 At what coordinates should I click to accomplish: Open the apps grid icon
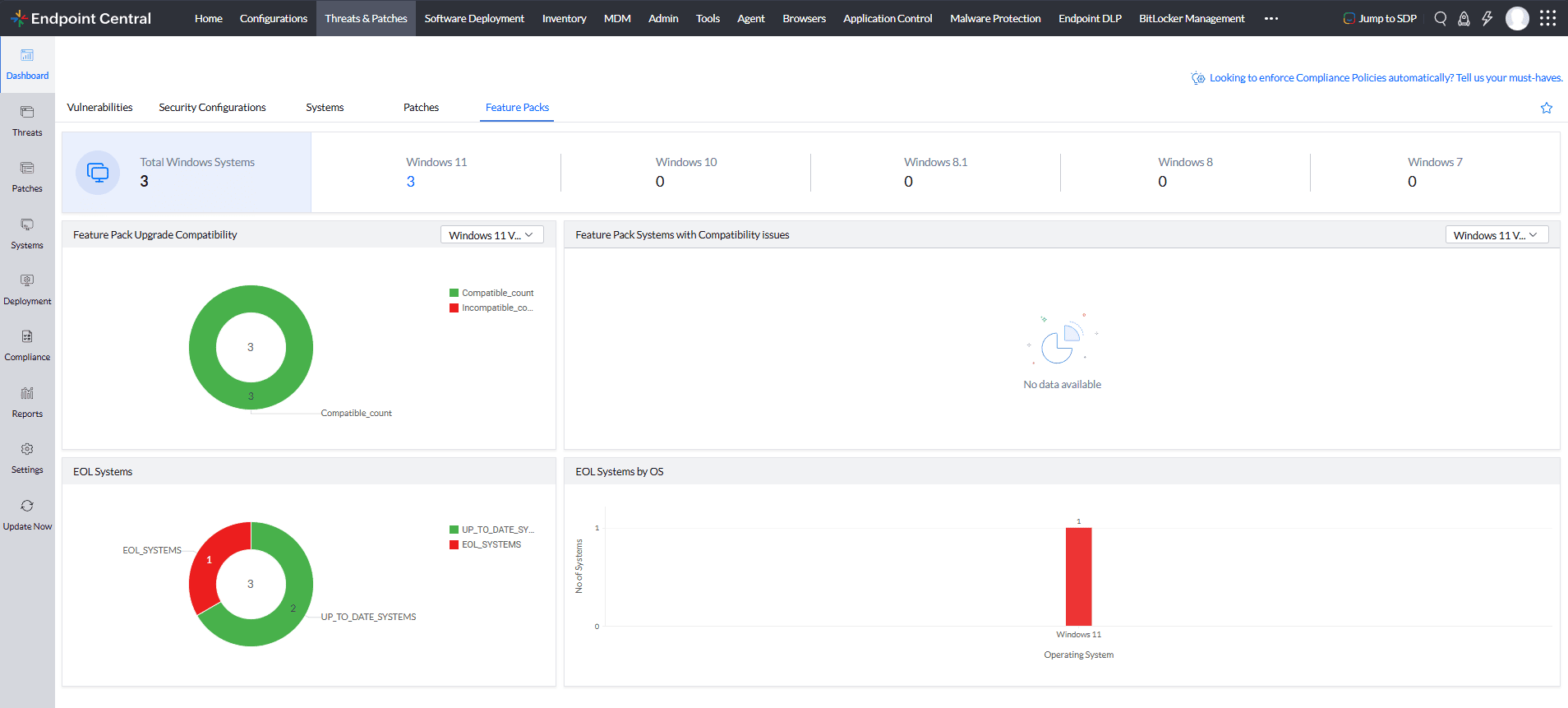click(1547, 18)
